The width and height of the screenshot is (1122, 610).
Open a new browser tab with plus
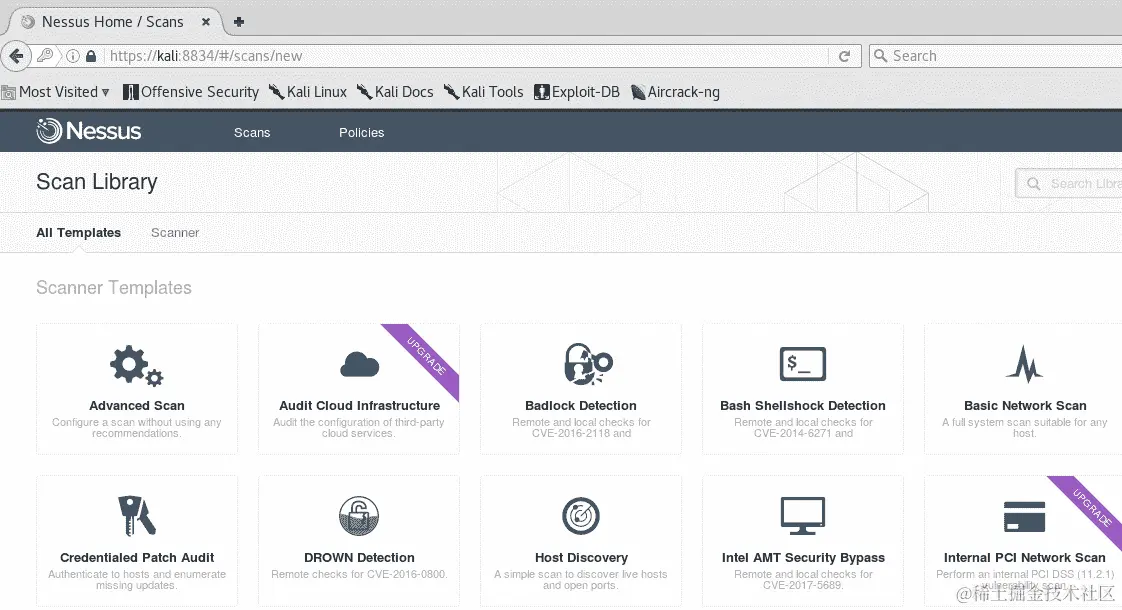[239, 22]
